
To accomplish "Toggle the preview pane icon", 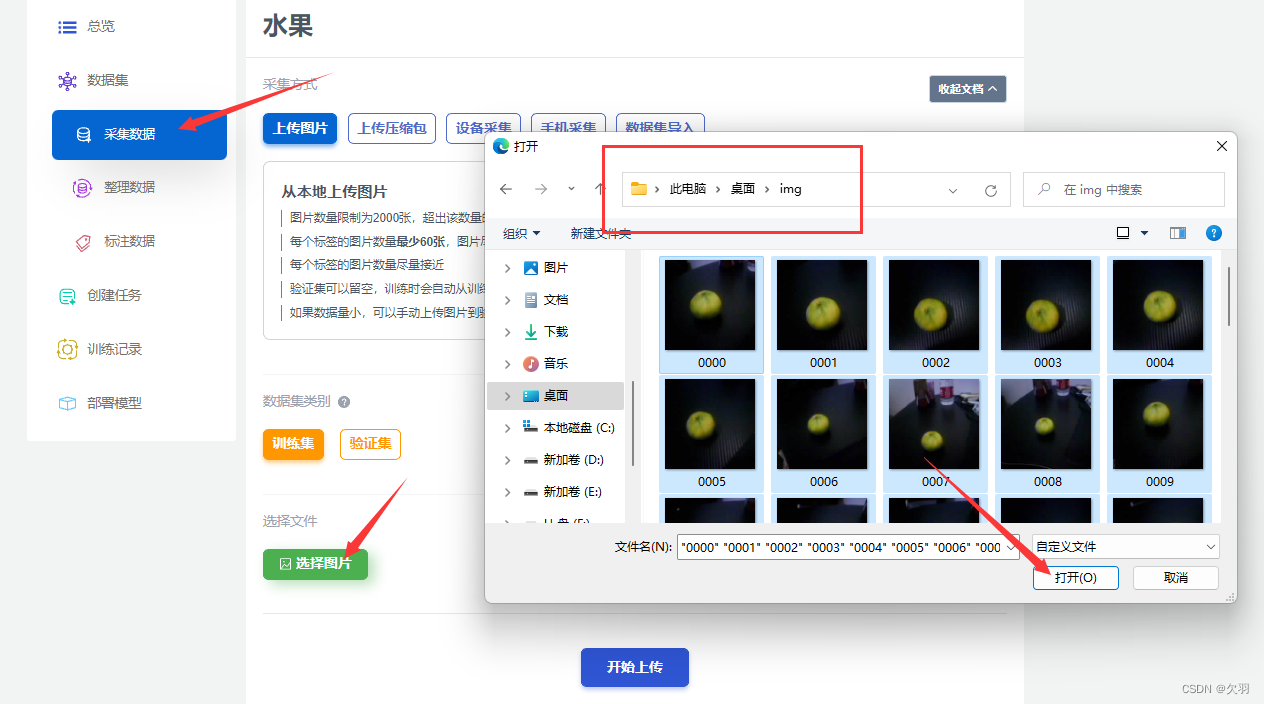I will tap(1178, 233).
